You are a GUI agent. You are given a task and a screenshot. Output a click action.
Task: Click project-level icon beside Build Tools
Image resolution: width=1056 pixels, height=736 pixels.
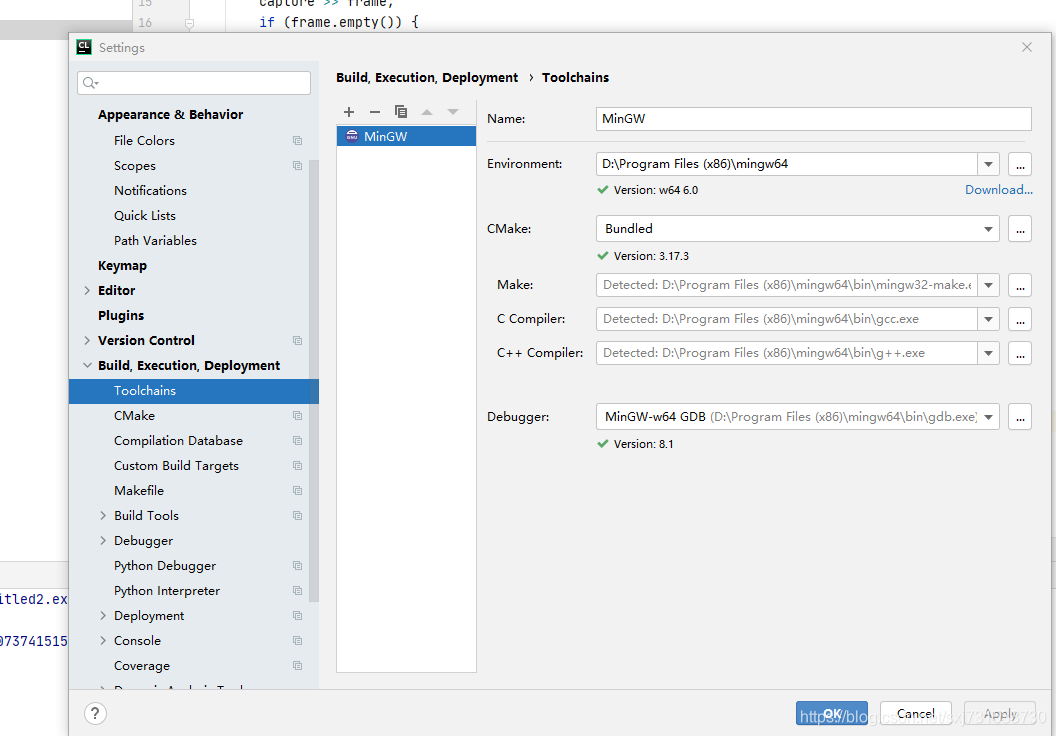tap(297, 516)
